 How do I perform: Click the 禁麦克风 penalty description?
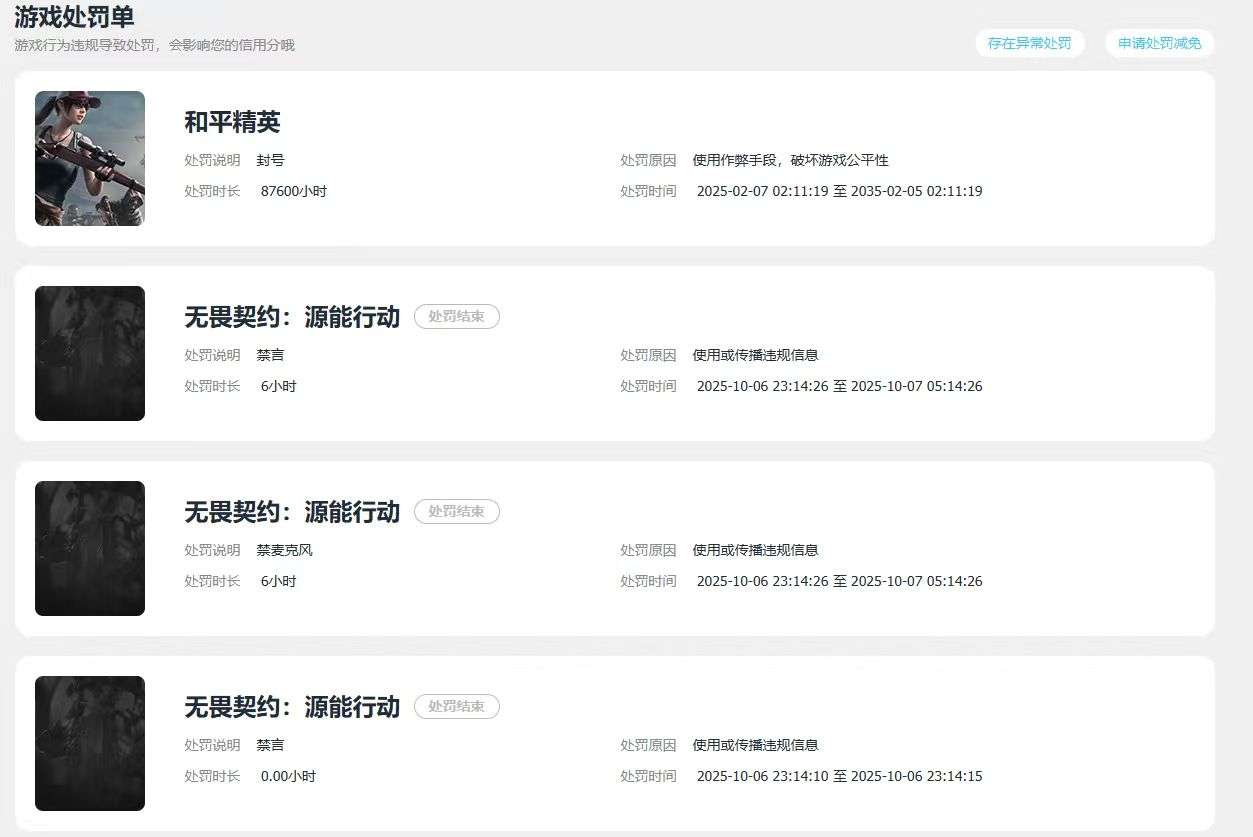tap(284, 550)
